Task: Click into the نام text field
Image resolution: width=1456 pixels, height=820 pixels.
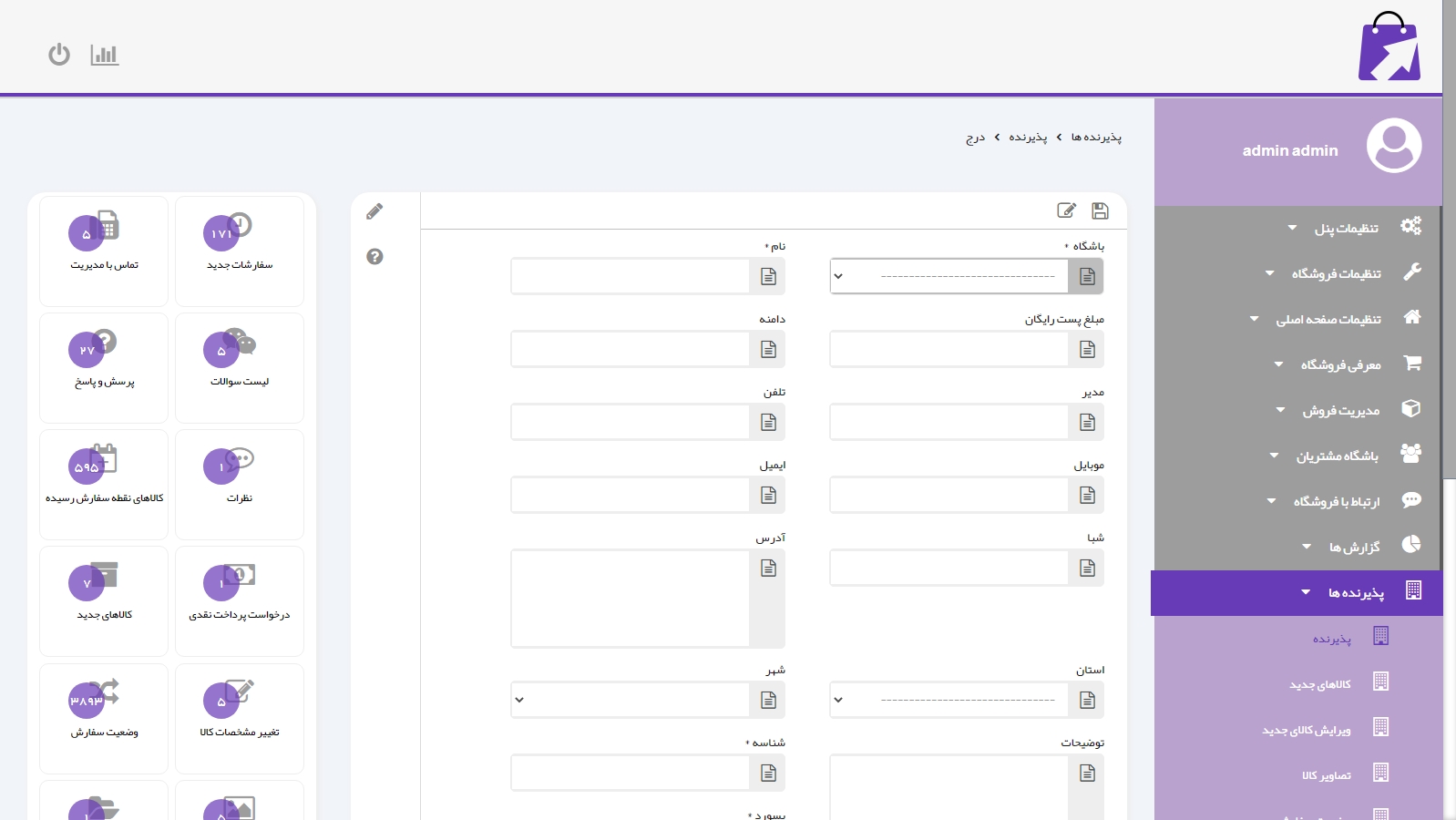Action: click(630, 276)
